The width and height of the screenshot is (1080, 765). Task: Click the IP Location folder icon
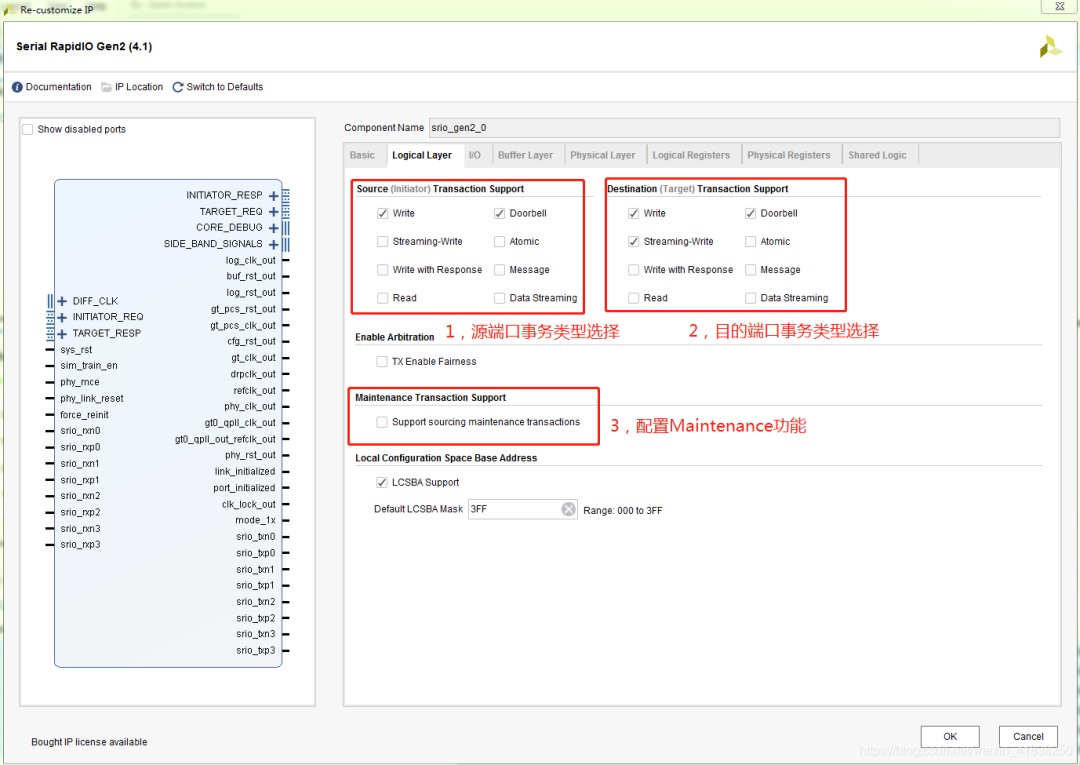pyautogui.click(x=106, y=87)
